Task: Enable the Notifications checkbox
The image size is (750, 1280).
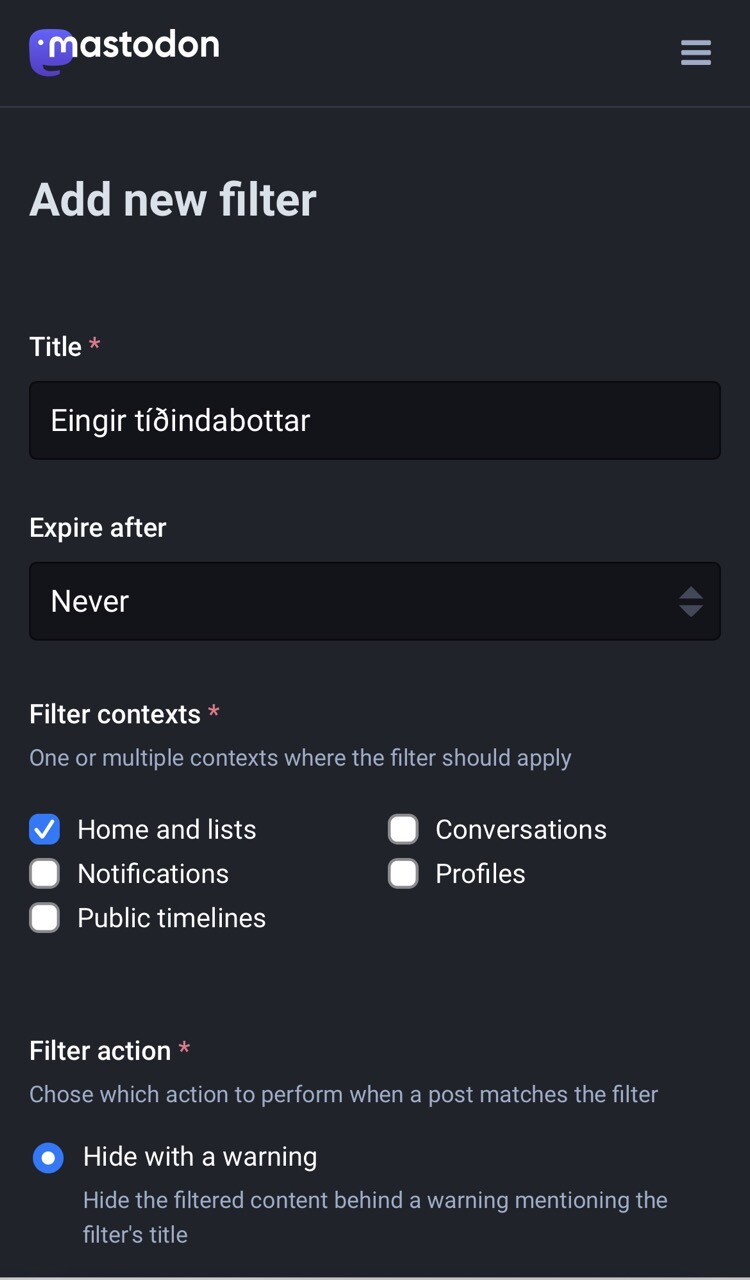Action: click(x=45, y=873)
